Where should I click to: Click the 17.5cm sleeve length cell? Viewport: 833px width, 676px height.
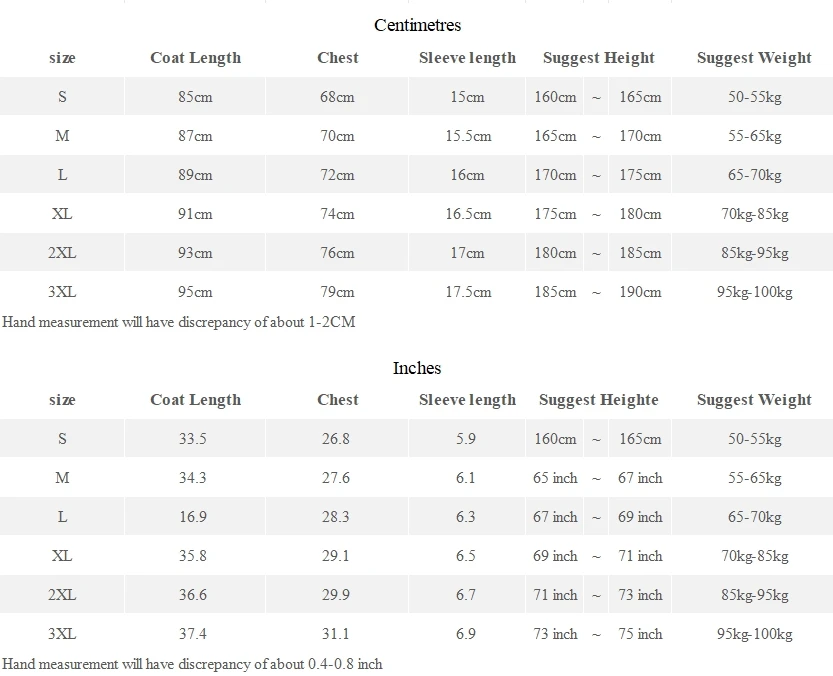(467, 292)
